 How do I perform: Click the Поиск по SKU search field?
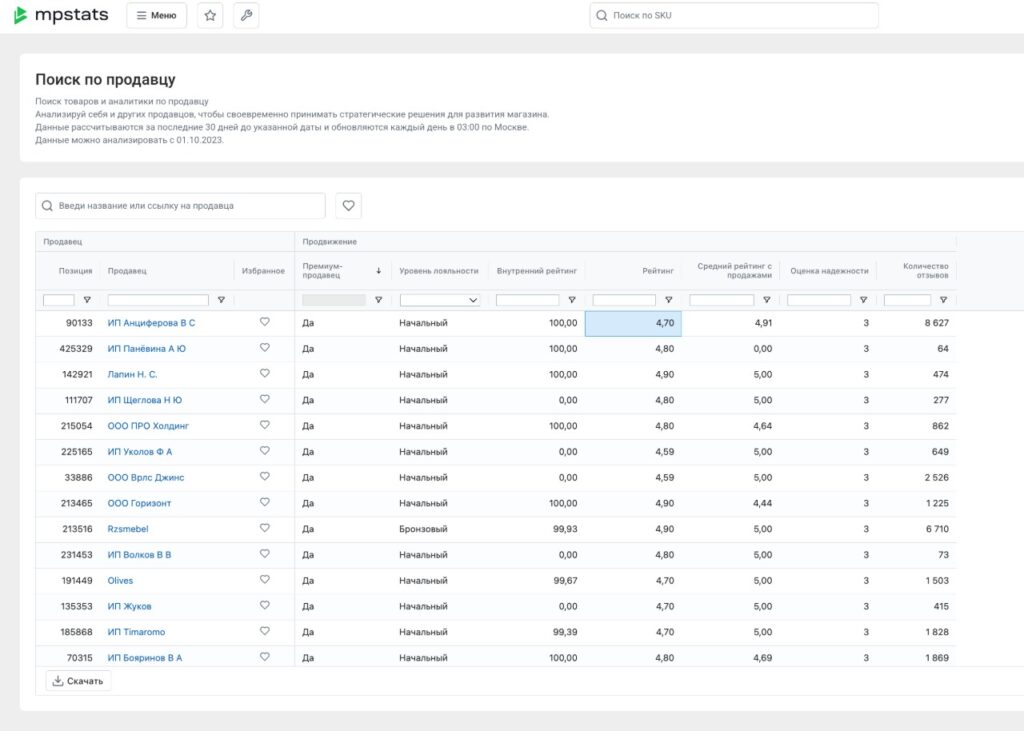pos(735,16)
